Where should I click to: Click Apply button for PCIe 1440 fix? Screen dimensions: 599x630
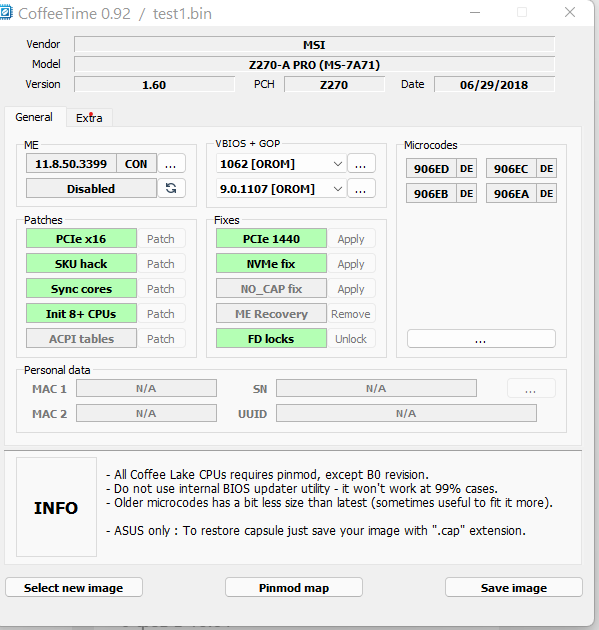pyautogui.click(x=351, y=239)
